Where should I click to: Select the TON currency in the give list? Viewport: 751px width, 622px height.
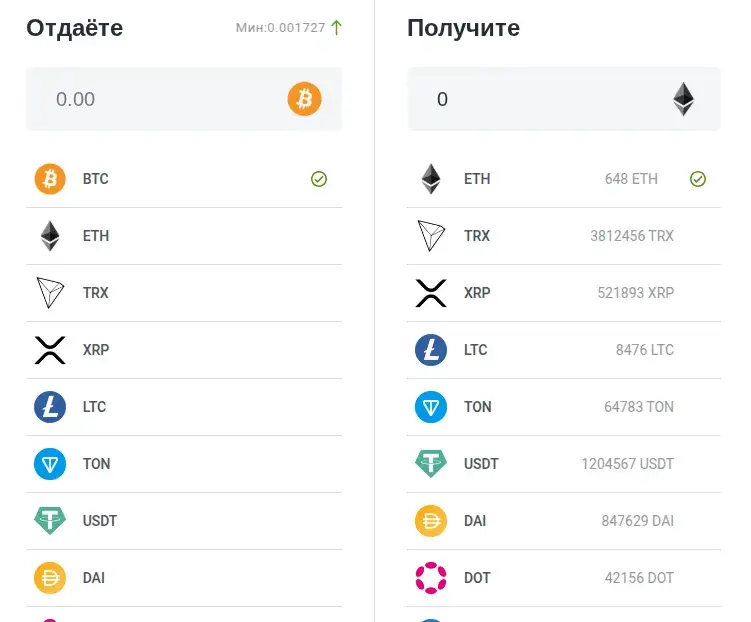point(184,464)
